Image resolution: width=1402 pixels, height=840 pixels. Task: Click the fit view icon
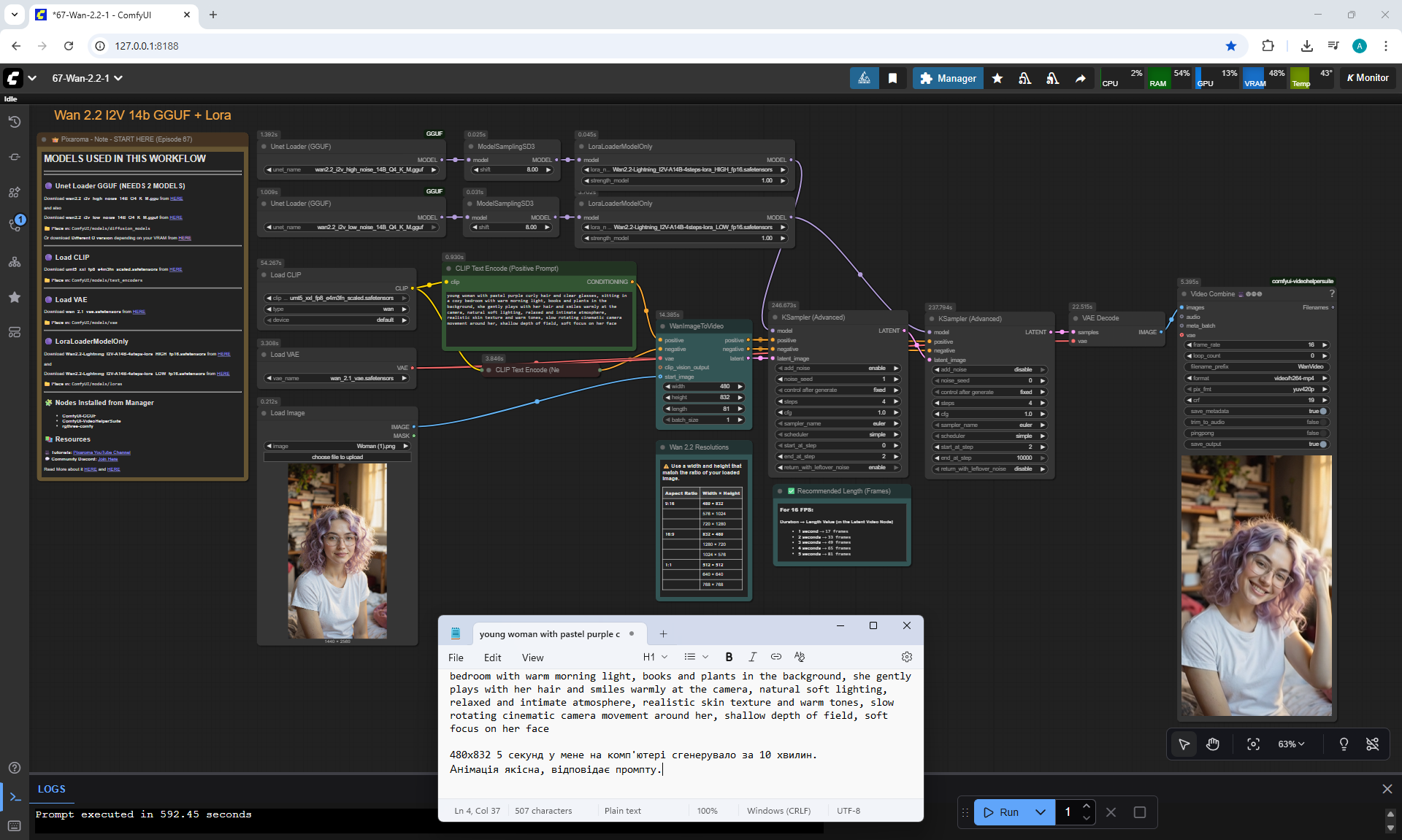[1253, 744]
